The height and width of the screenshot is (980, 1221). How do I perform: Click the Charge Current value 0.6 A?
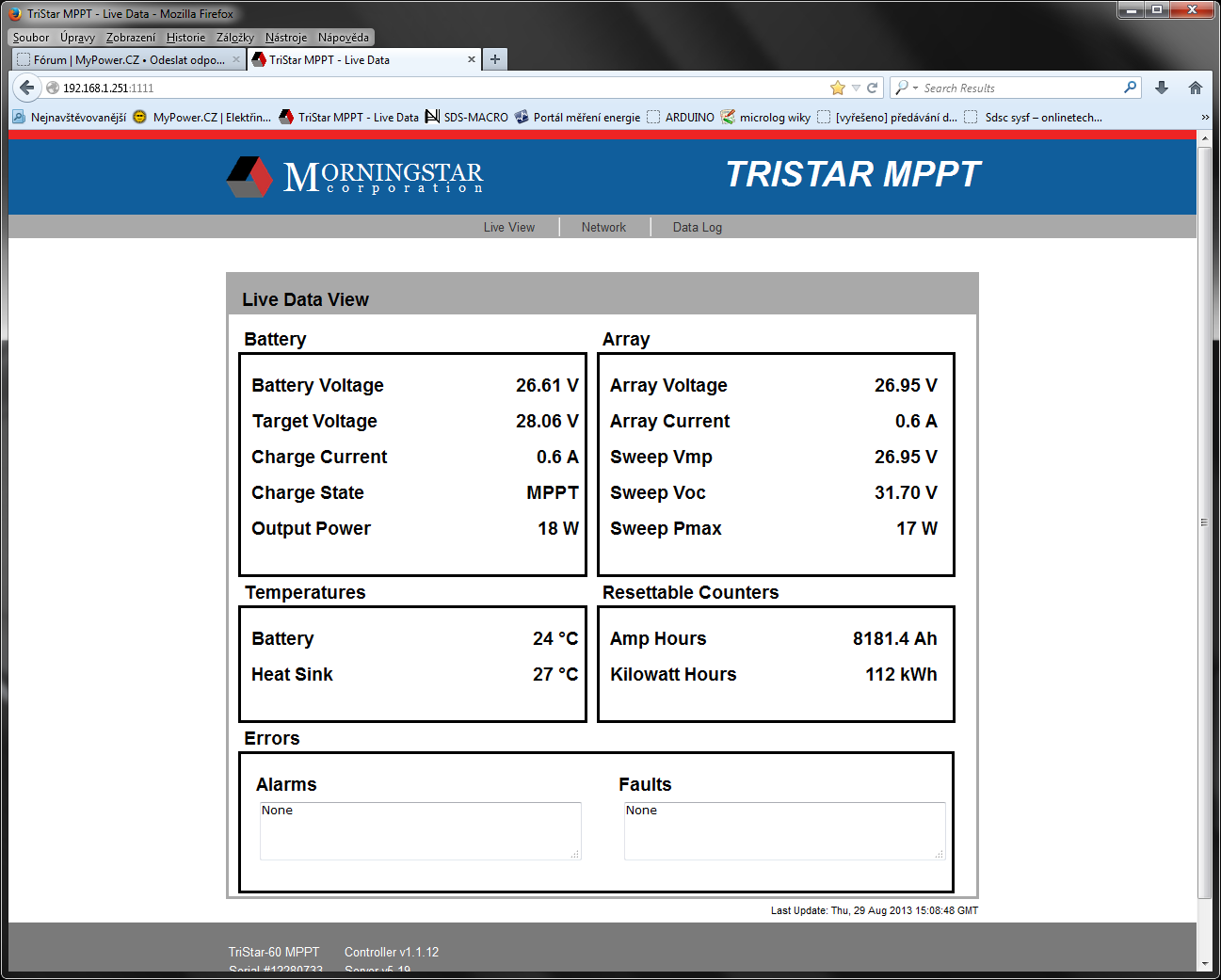click(557, 457)
